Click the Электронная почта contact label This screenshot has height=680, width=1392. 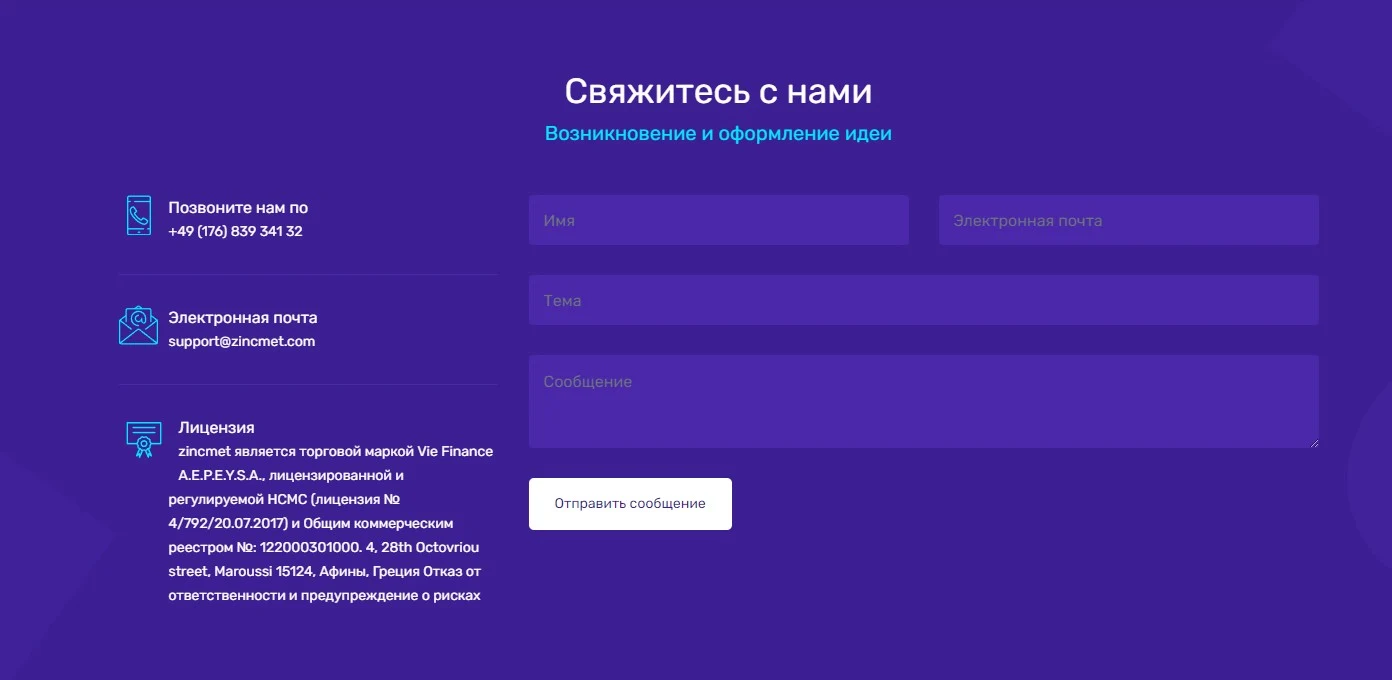click(x=243, y=318)
